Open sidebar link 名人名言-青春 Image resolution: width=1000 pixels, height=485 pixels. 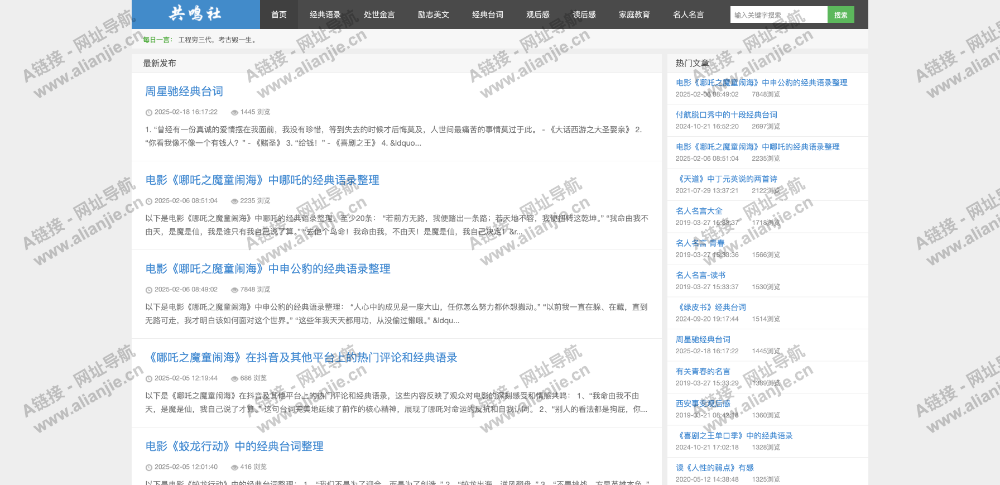coord(700,243)
